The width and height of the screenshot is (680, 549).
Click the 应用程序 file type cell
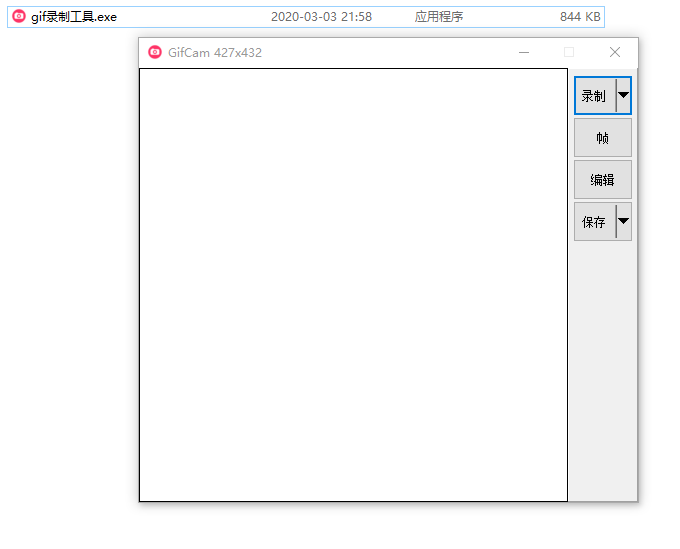(x=438, y=17)
